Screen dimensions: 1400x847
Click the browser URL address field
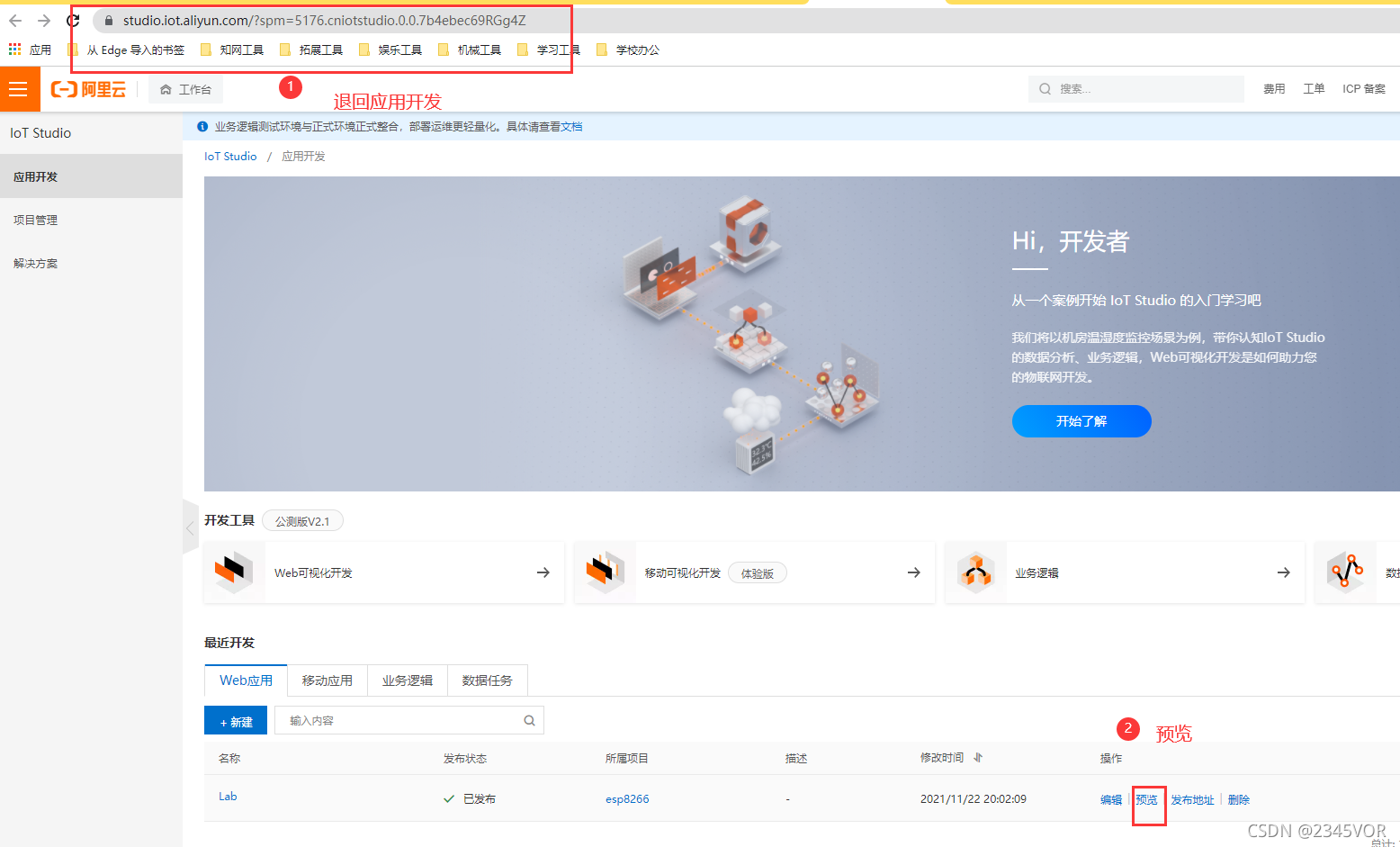324,21
